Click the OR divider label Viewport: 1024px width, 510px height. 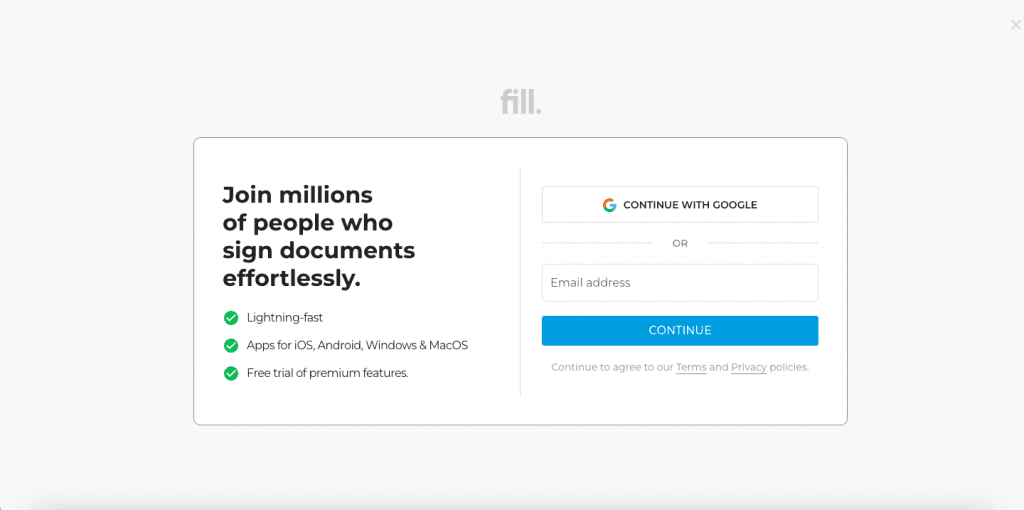pos(680,244)
